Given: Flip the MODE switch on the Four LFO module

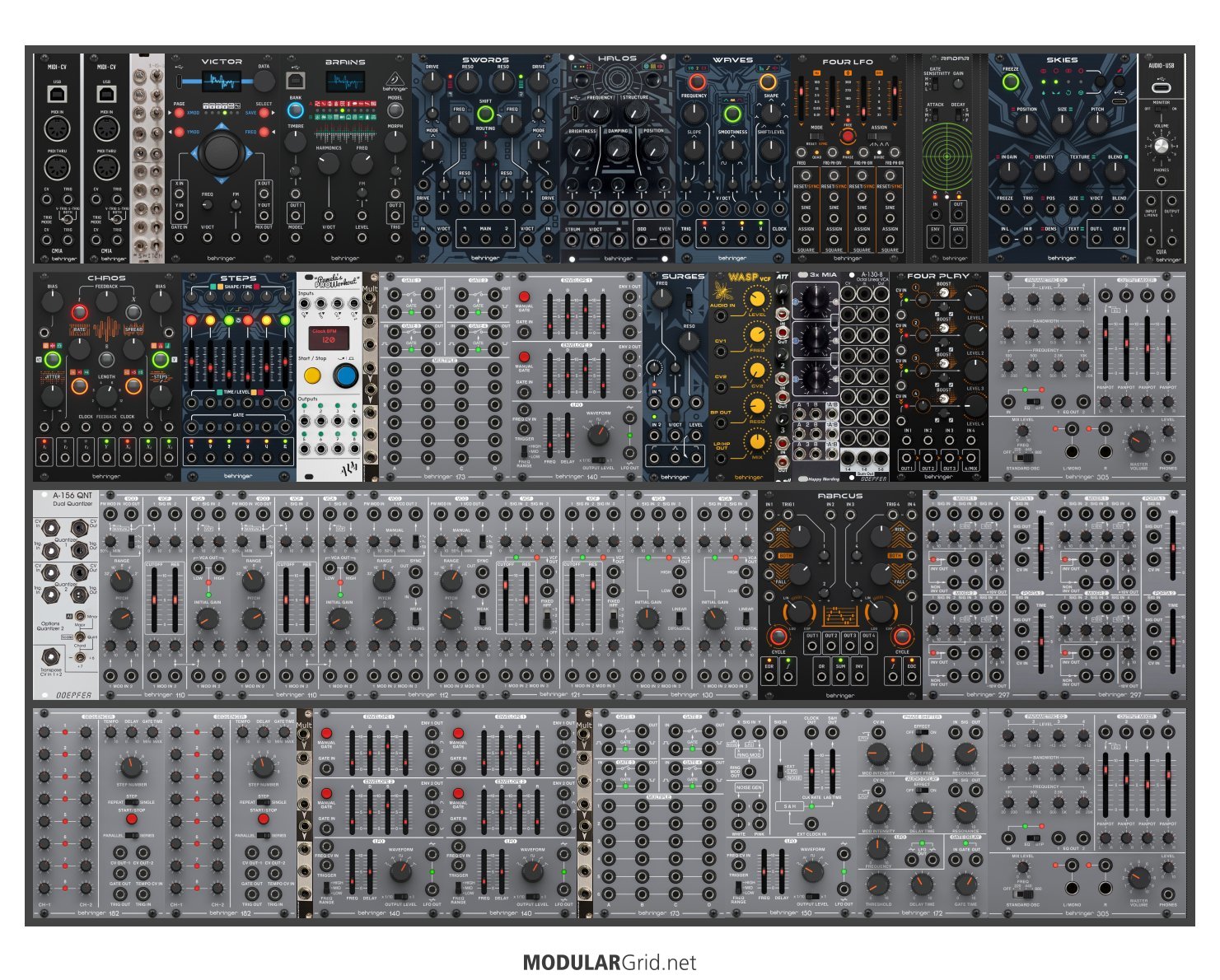Looking at the screenshot, I should [x=816, y=136].
